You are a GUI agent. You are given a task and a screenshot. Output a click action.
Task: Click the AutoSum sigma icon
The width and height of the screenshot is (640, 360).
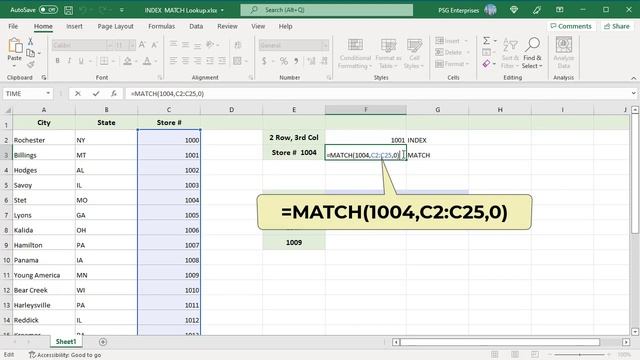pyautogui.click(x=487, y=41)
